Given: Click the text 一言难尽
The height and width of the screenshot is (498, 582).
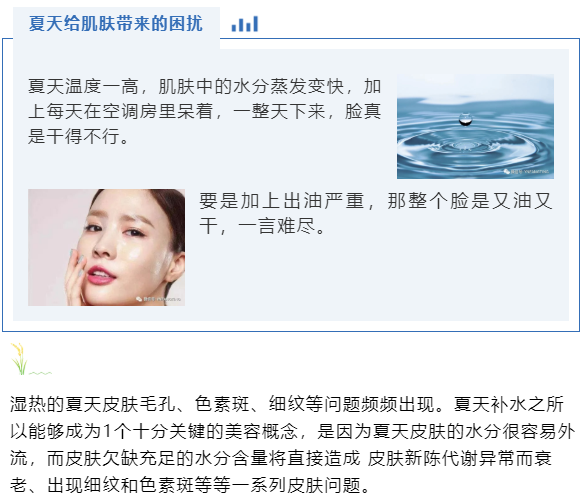Looking at the screenshot, I should 282,226.
